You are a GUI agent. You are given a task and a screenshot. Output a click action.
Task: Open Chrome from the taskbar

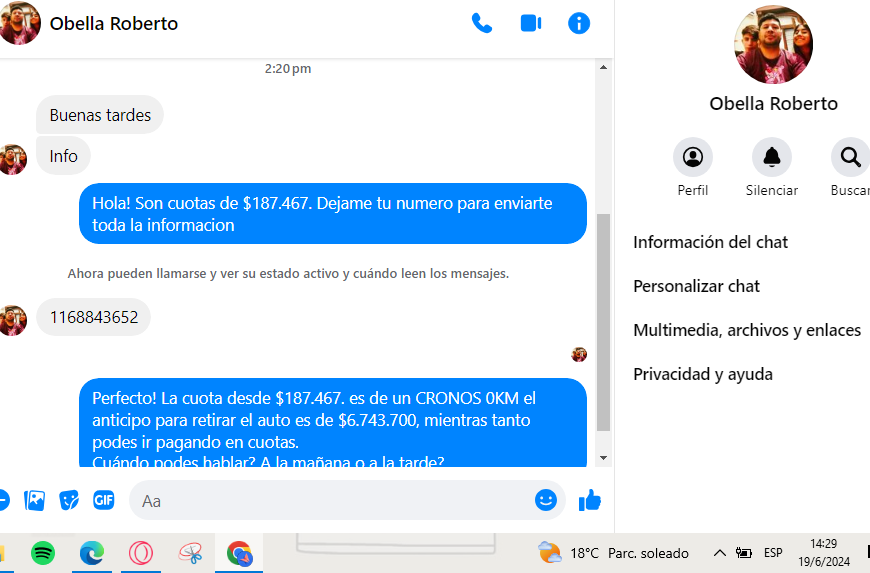[x=239, y=553]
